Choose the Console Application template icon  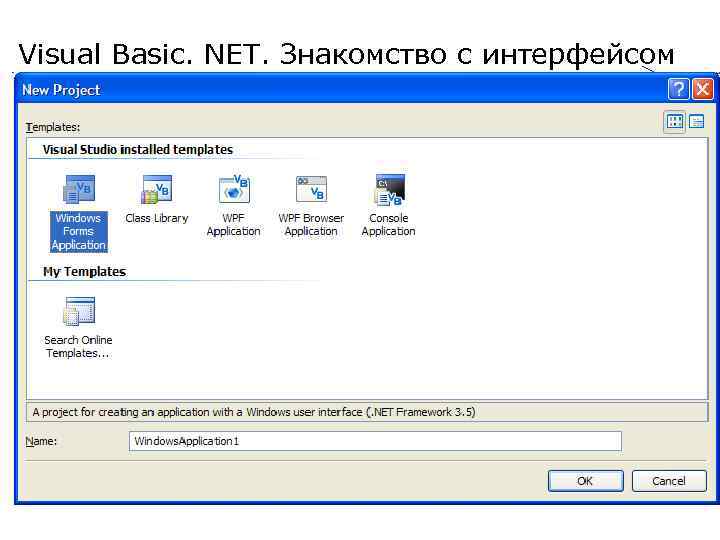click(x=389, y=189)
